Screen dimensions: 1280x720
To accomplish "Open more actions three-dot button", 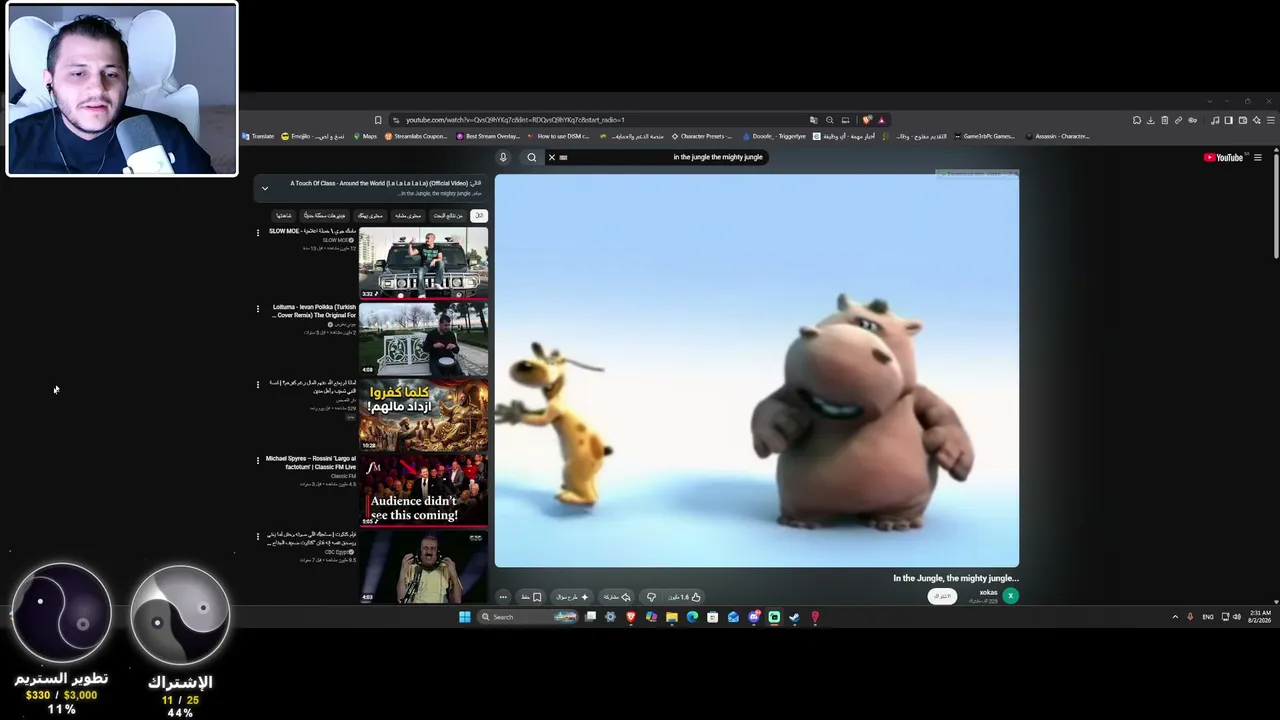I will coord(503,597).
